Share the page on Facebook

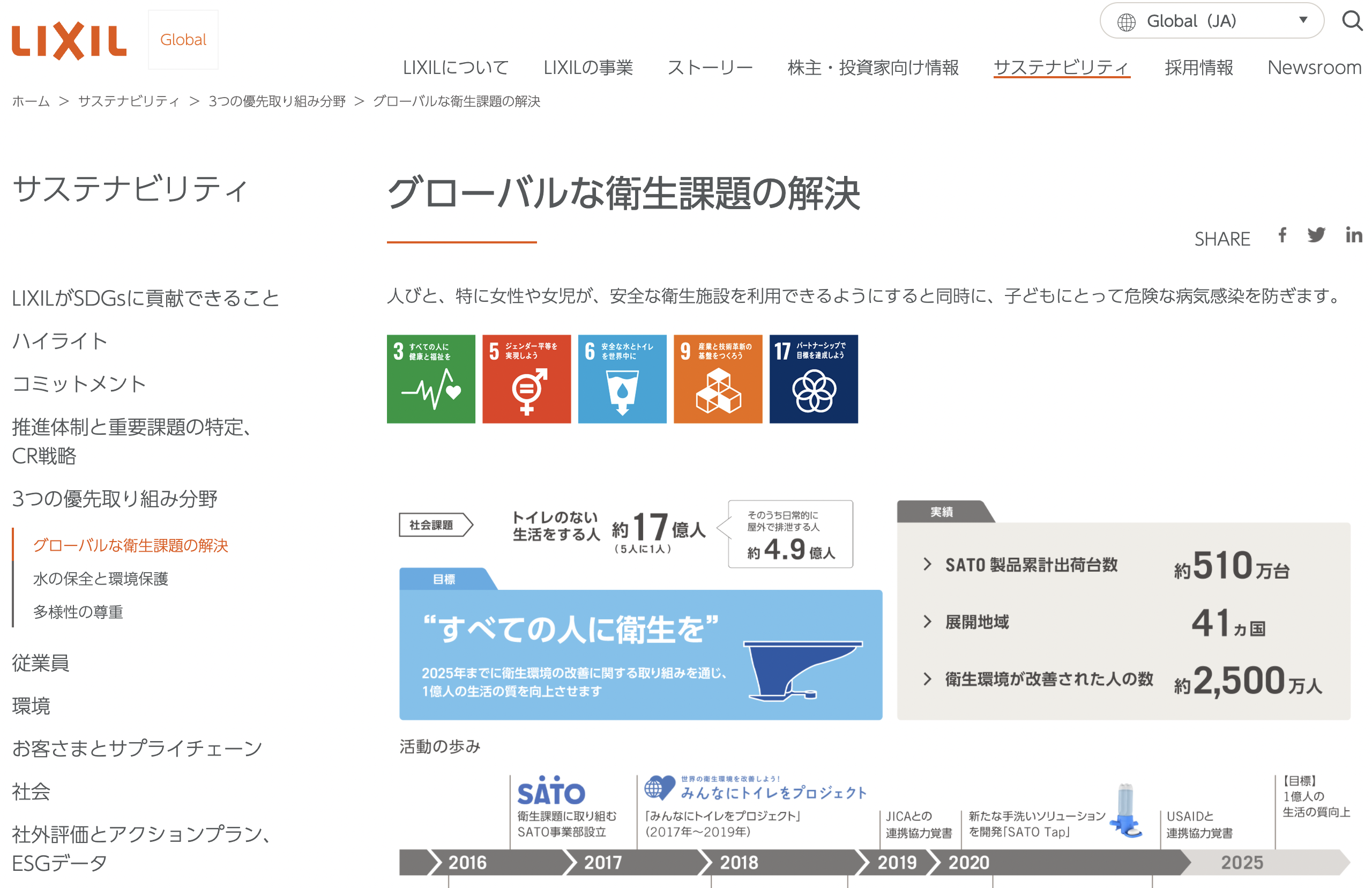tap(1281, 235)
